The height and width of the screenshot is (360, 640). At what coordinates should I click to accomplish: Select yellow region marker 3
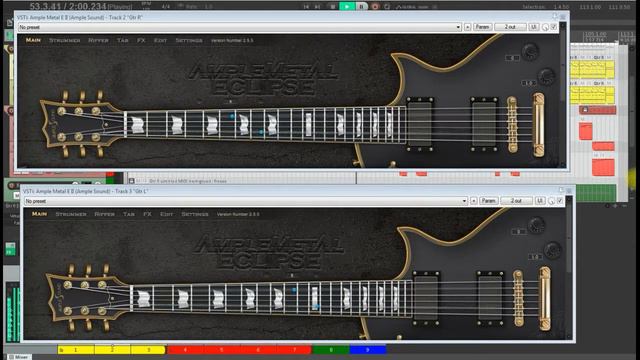(x=149, y=350)
